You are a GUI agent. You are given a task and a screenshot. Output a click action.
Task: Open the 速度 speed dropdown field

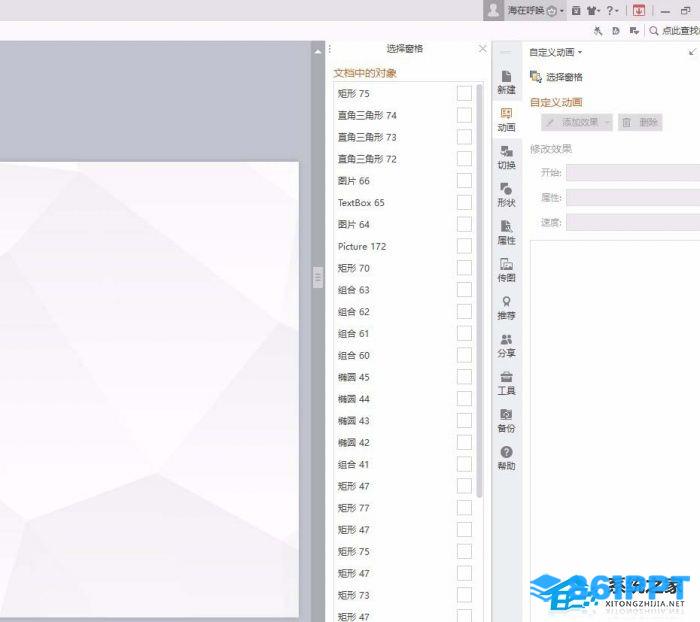(633, 222)
